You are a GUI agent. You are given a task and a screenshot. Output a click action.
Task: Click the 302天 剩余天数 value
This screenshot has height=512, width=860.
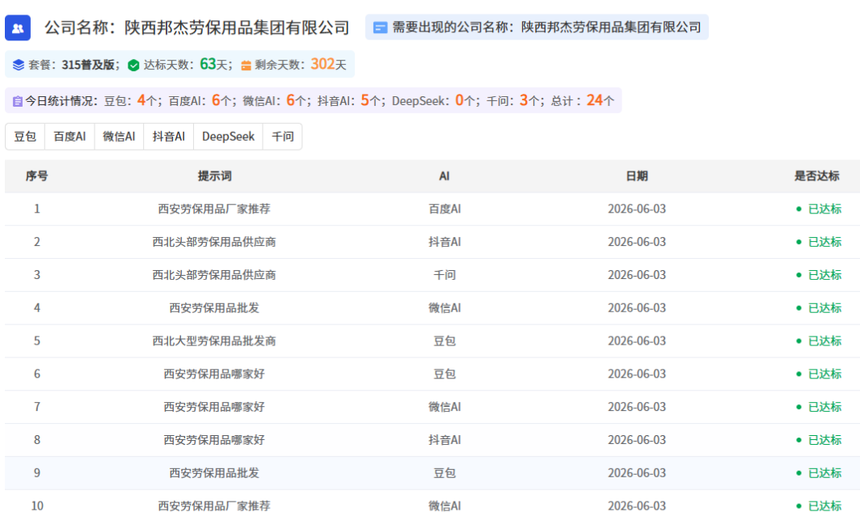[x=329, y=64]
